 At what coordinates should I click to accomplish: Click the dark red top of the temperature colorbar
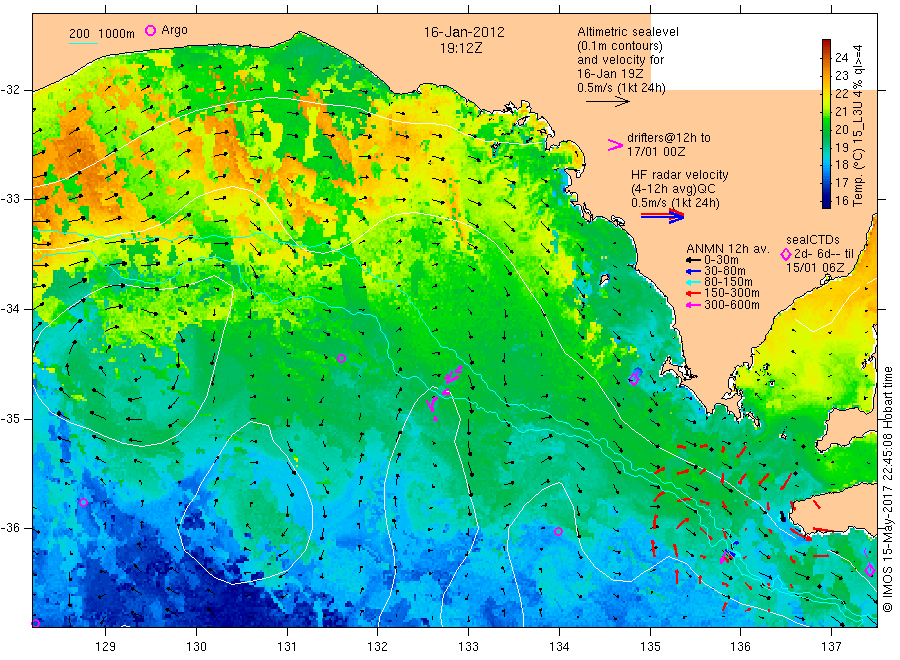(x=826, y=45)
